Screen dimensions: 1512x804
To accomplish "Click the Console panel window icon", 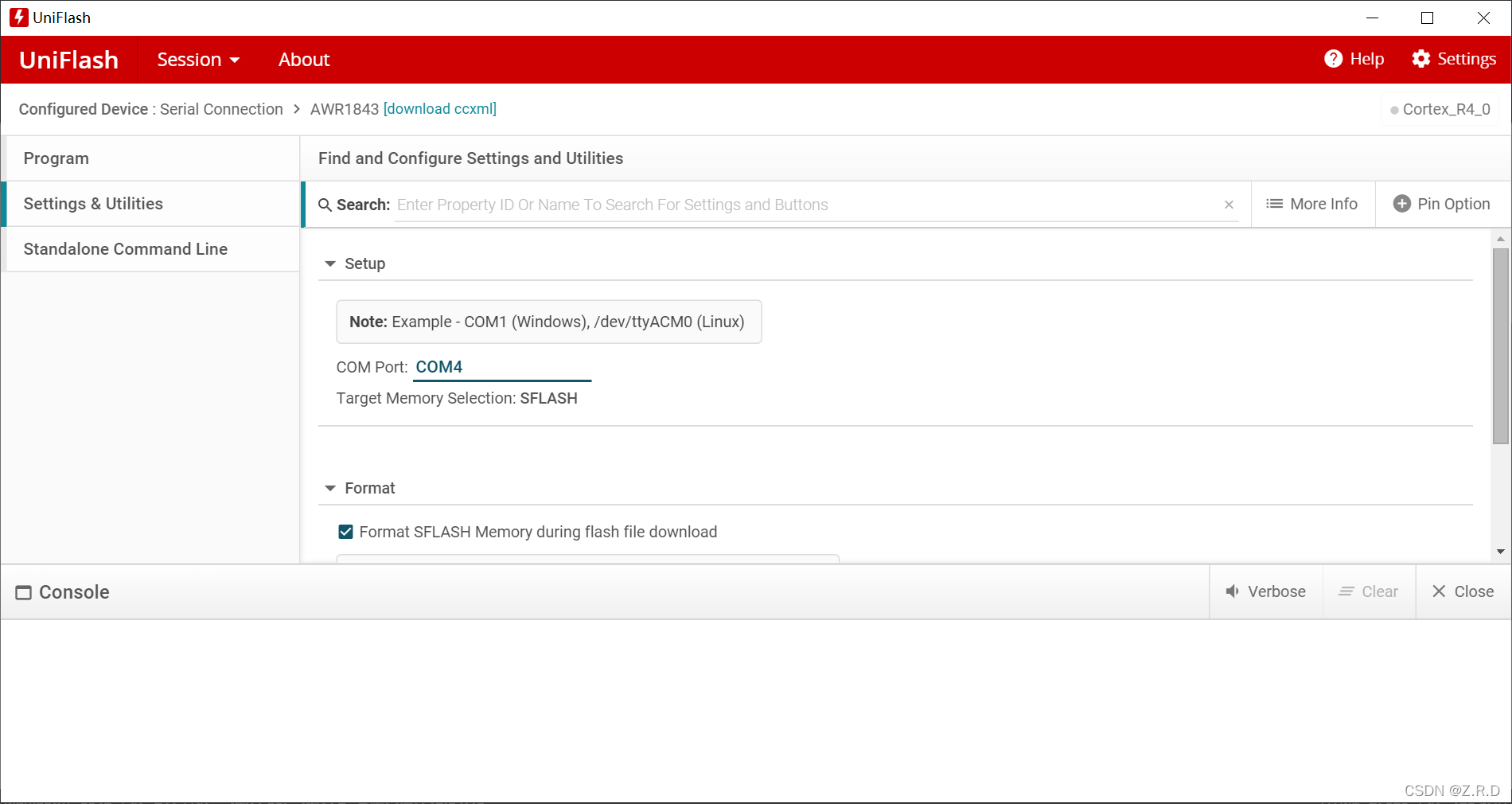I will [x=24, y=592].
